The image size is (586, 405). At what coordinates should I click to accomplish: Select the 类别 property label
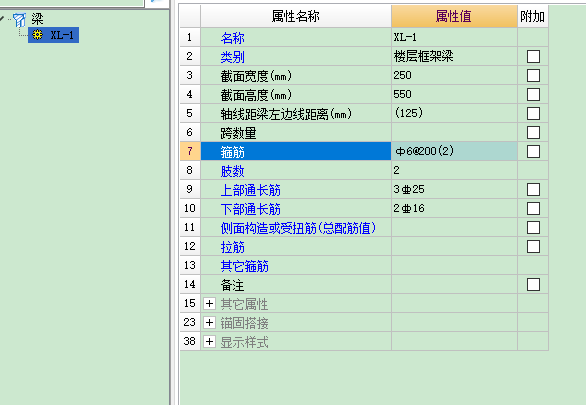tap(232, 57)
